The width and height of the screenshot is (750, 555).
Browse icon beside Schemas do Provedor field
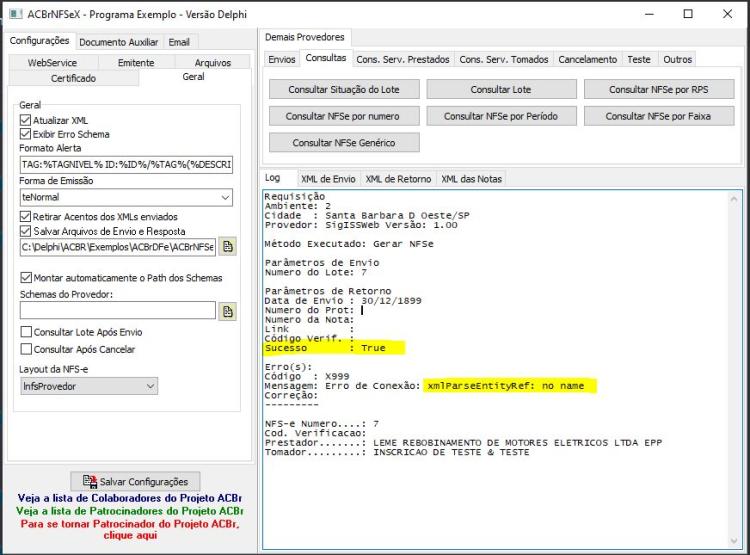(228, 311)
